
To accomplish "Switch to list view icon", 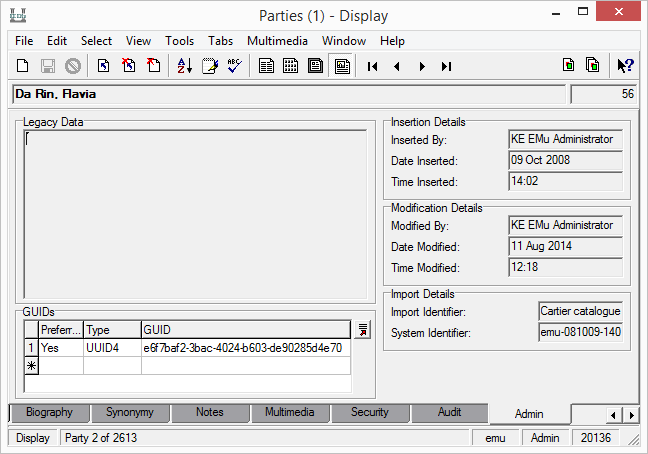I will click(x=291, y=66).
